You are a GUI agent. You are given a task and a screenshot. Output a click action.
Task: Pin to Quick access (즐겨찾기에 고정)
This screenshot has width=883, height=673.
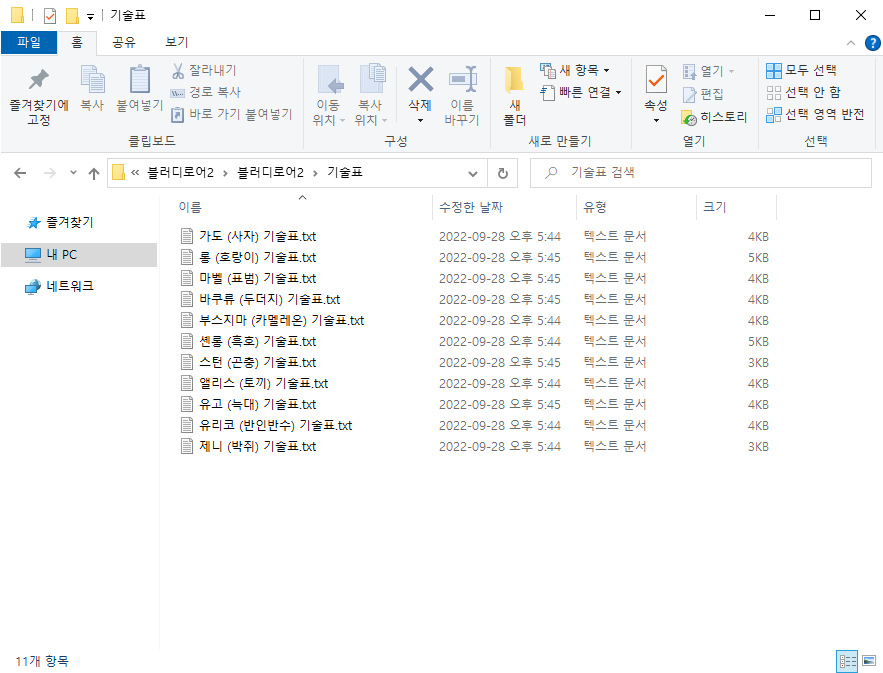tap(39, 96)
